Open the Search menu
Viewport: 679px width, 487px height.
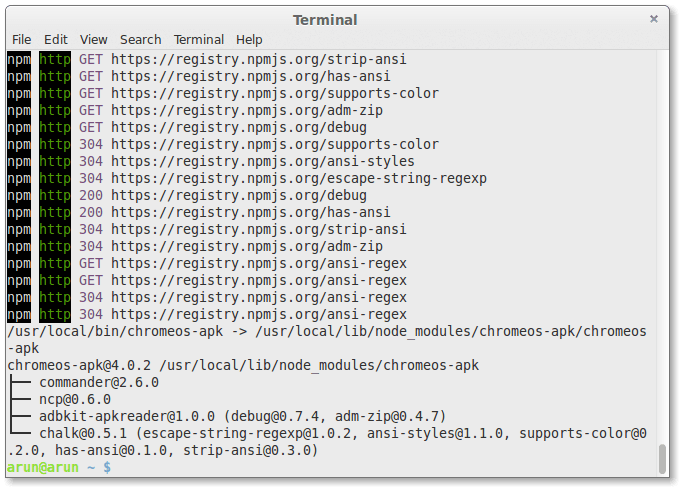(x=140, y=39)
